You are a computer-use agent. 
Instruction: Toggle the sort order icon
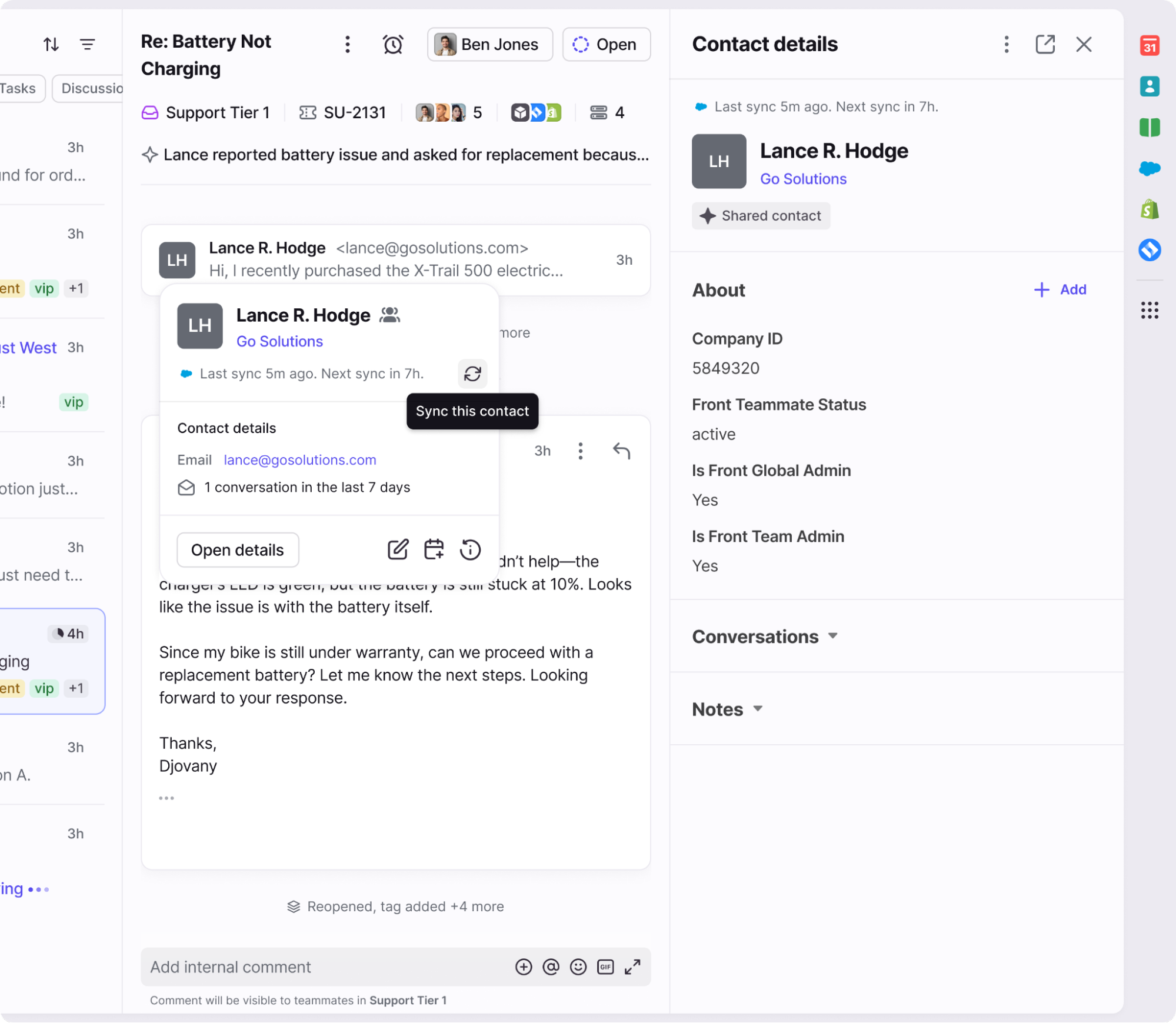coord(51,44)
